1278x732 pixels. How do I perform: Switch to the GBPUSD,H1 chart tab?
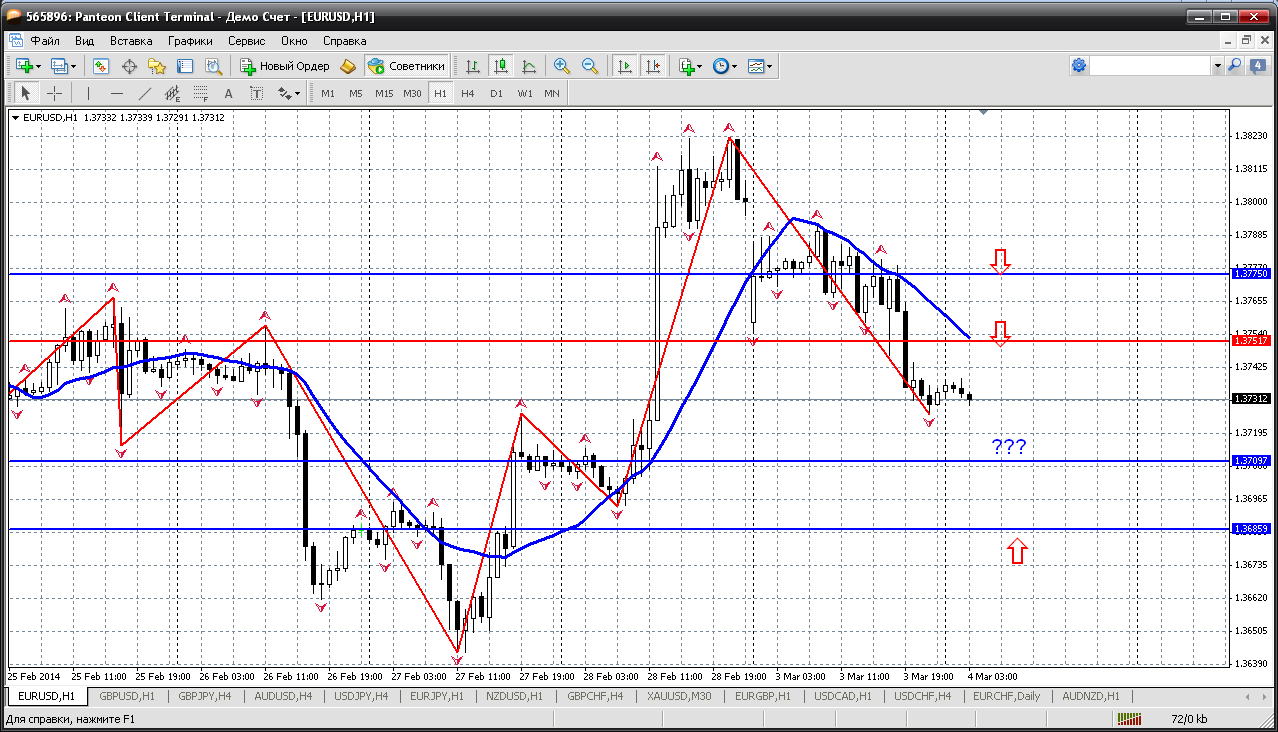pos(127,696)
